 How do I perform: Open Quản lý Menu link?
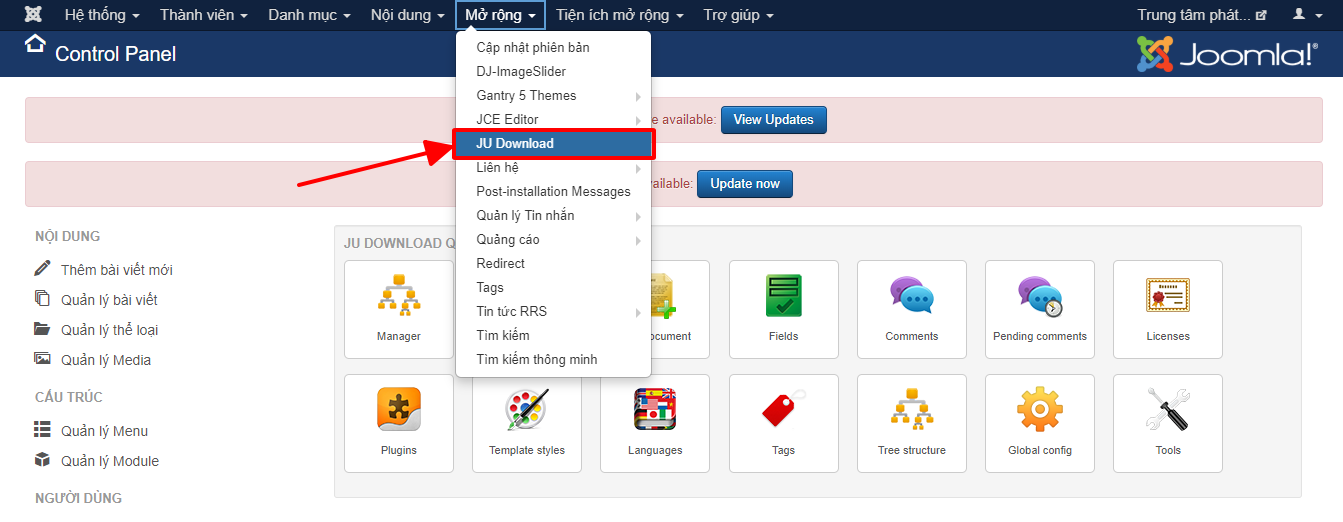[x=104, y=431]
